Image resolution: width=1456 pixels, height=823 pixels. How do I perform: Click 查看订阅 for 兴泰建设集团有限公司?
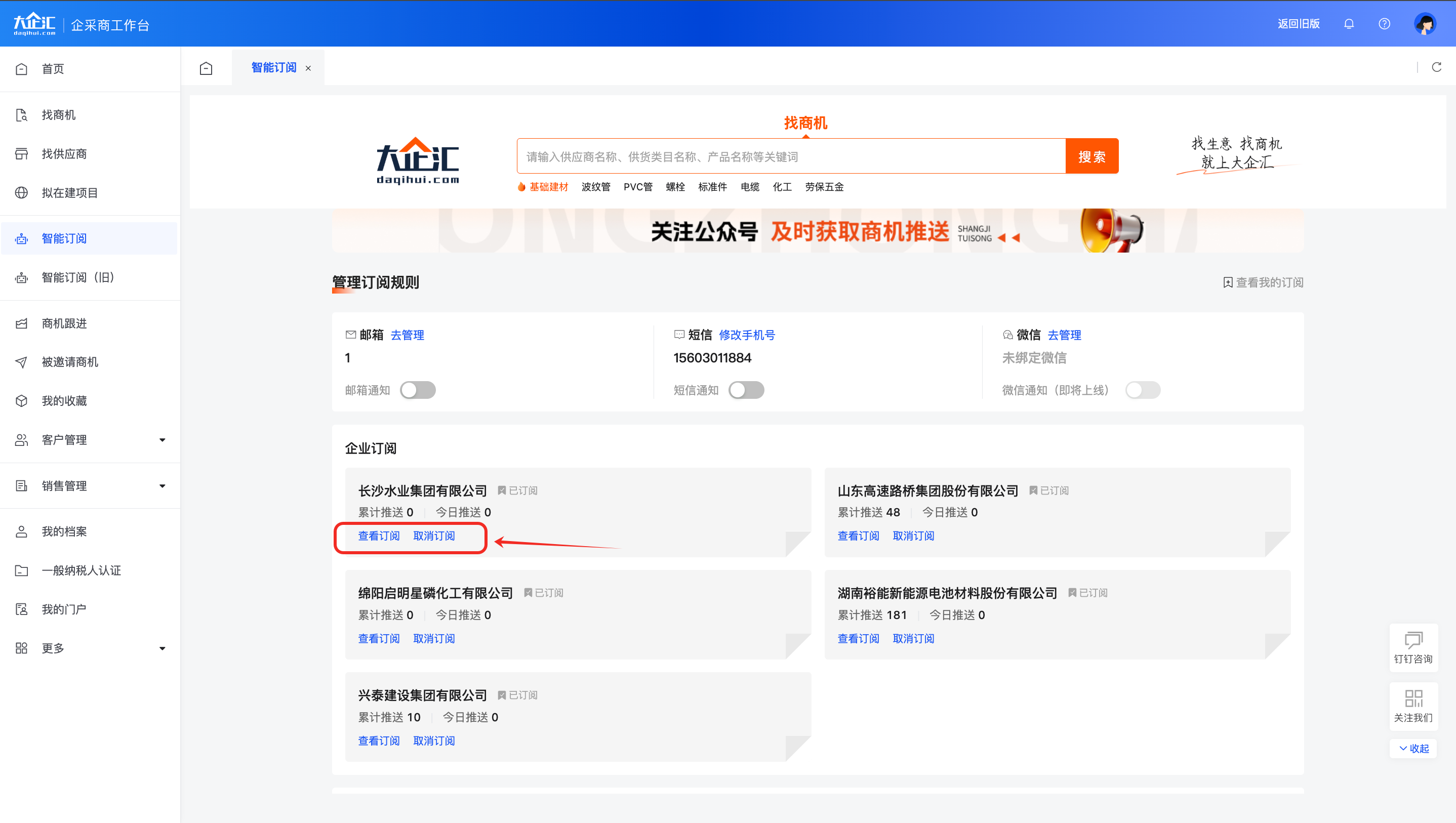tap(379, 741)
